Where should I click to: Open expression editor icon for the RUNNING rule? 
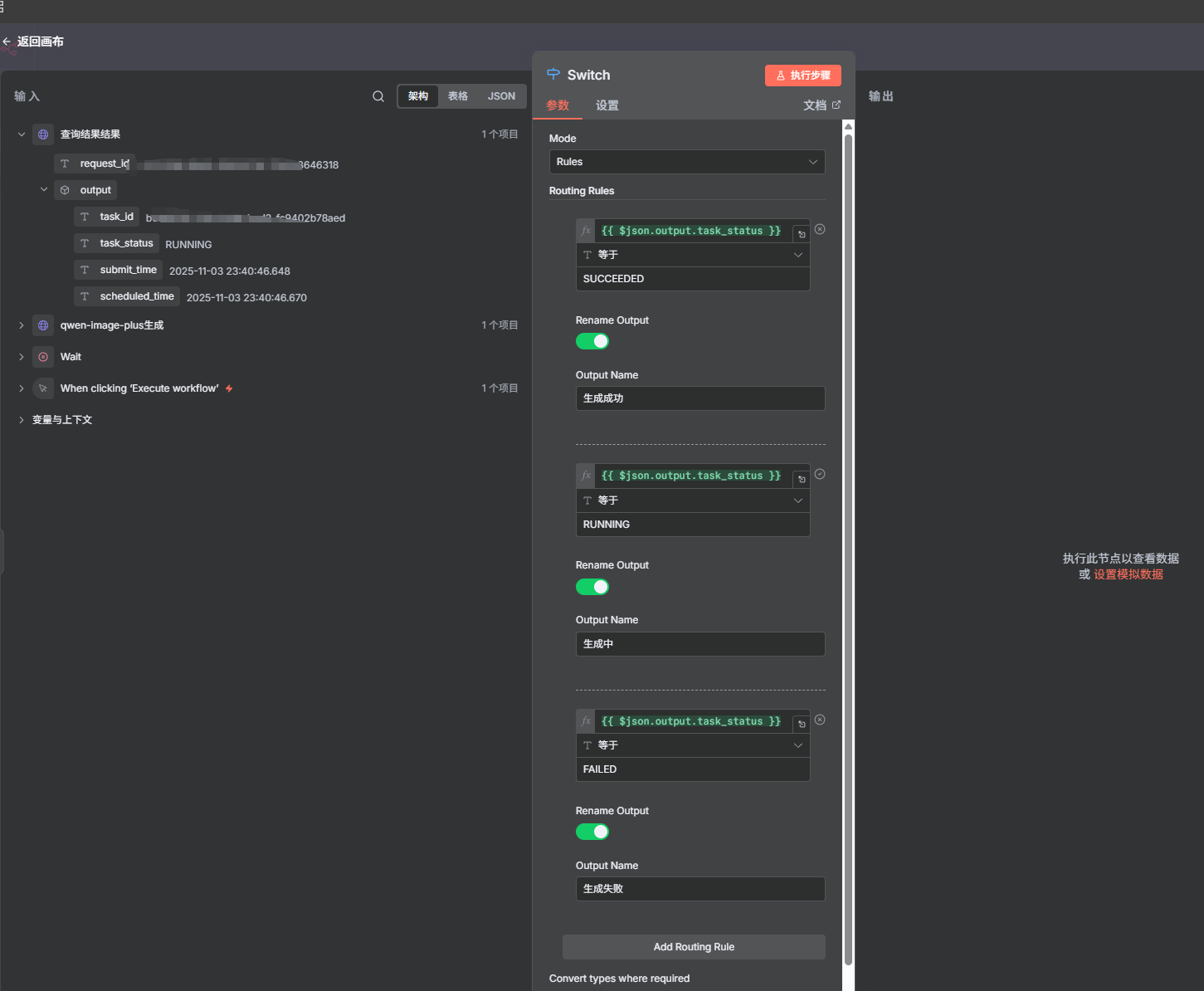click(802, 479)
